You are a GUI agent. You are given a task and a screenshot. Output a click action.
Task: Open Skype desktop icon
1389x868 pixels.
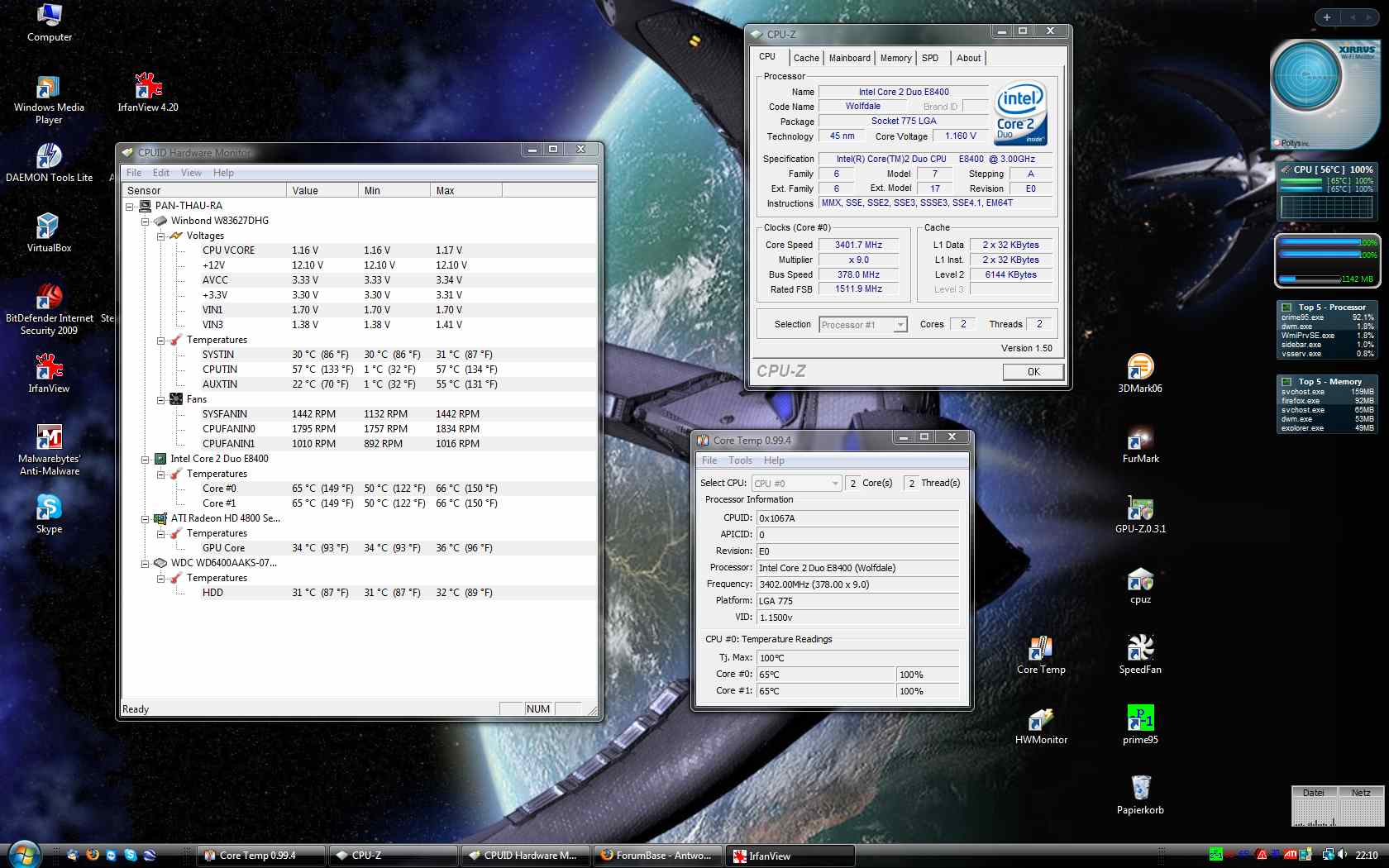(49, 514)
